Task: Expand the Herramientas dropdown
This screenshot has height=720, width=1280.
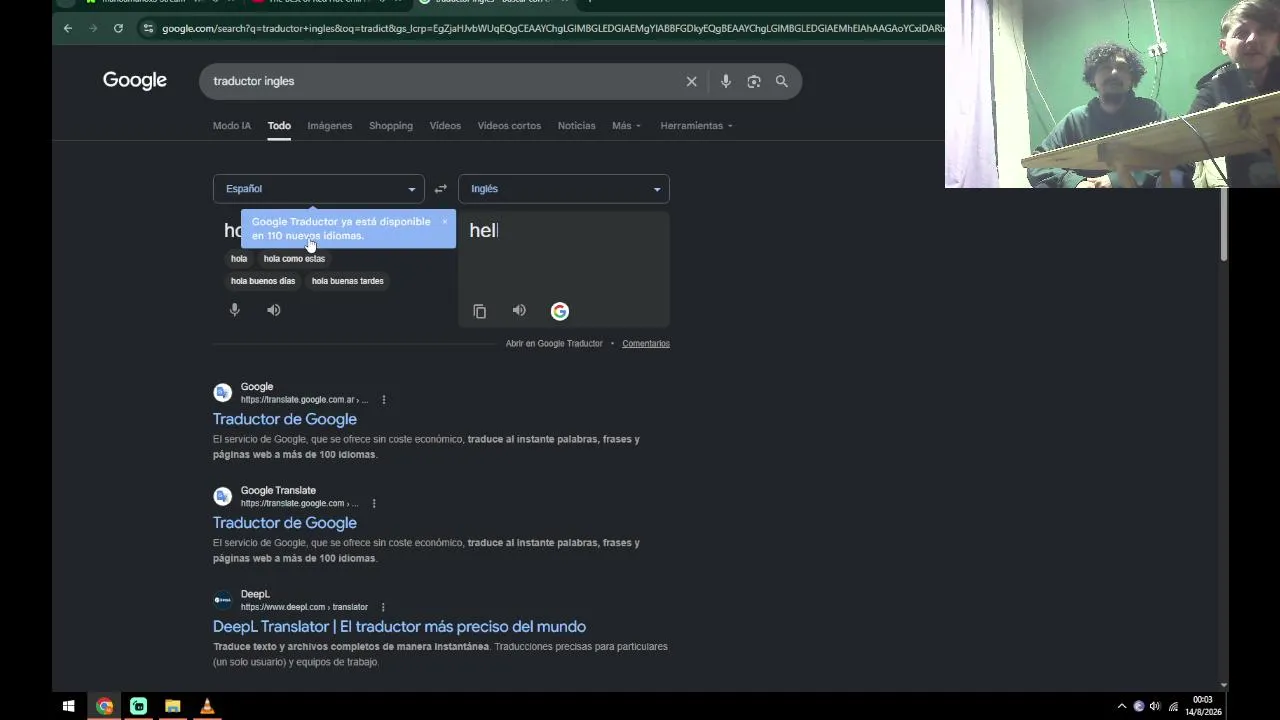Action: click(697, 126)
